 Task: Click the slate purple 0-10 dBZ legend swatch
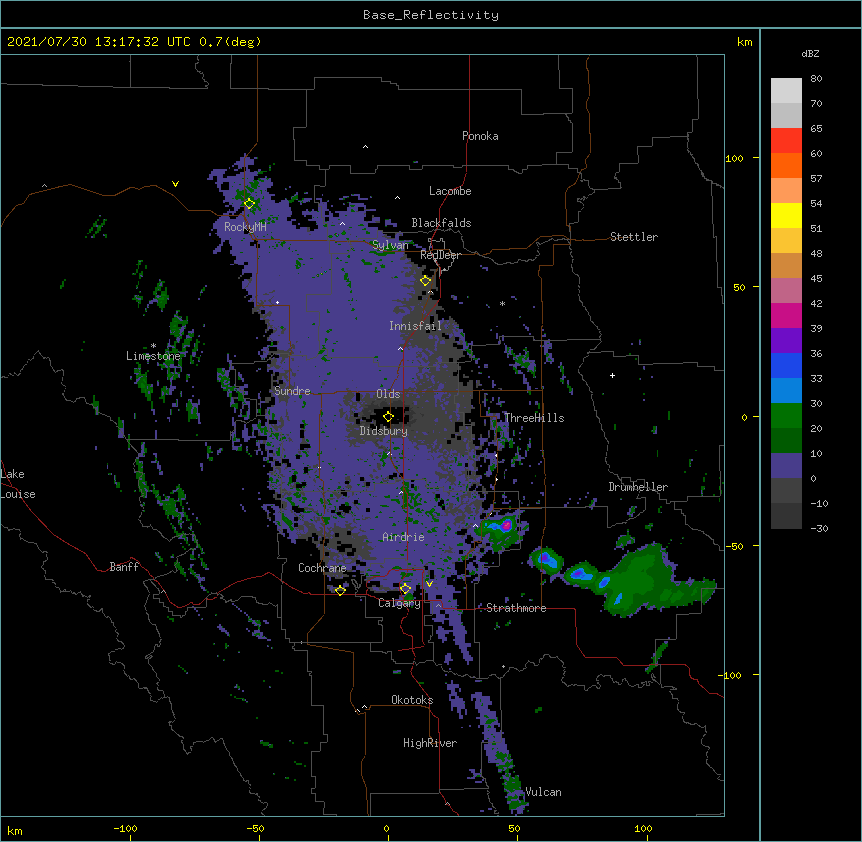click(x=786, y=466)
